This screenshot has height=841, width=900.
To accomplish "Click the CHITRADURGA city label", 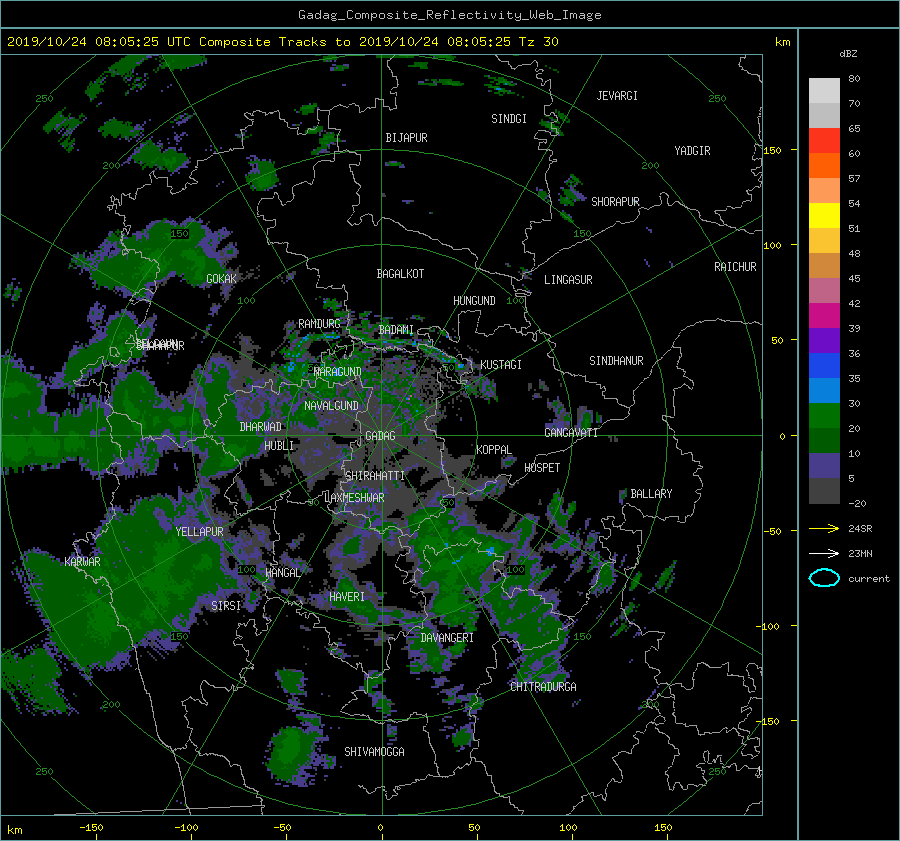I will click(x=543, y=687).
